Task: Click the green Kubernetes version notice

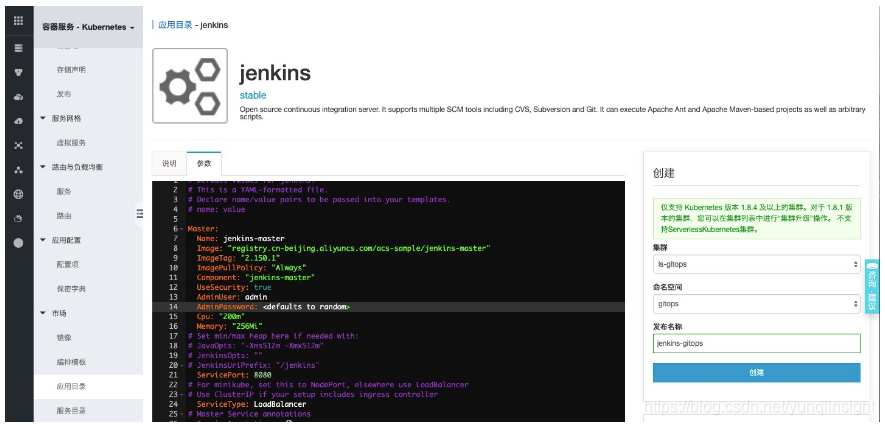Action: pyautogui.click(x=756, y=218)
